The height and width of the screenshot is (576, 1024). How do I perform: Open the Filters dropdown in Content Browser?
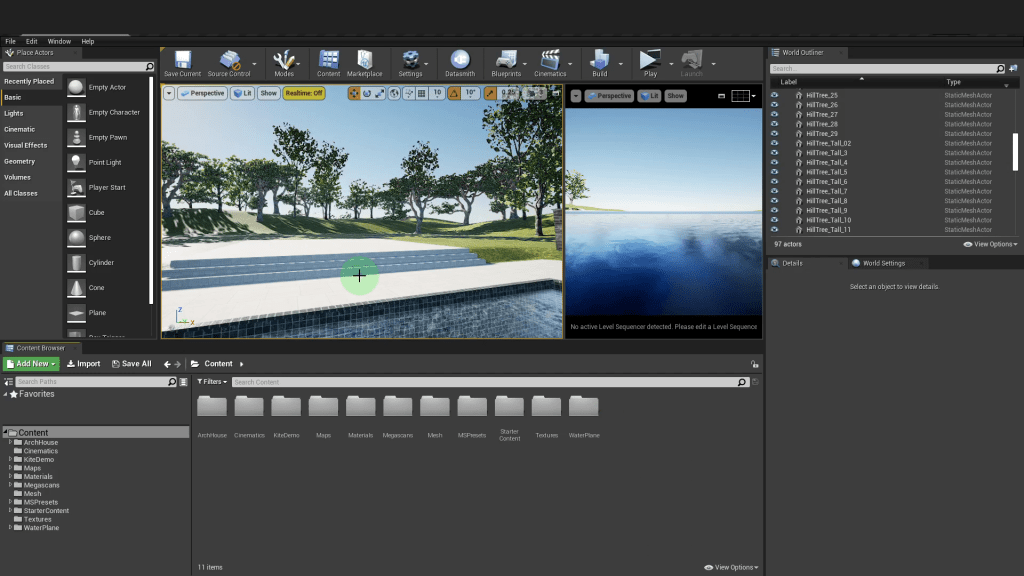(210, 382)
